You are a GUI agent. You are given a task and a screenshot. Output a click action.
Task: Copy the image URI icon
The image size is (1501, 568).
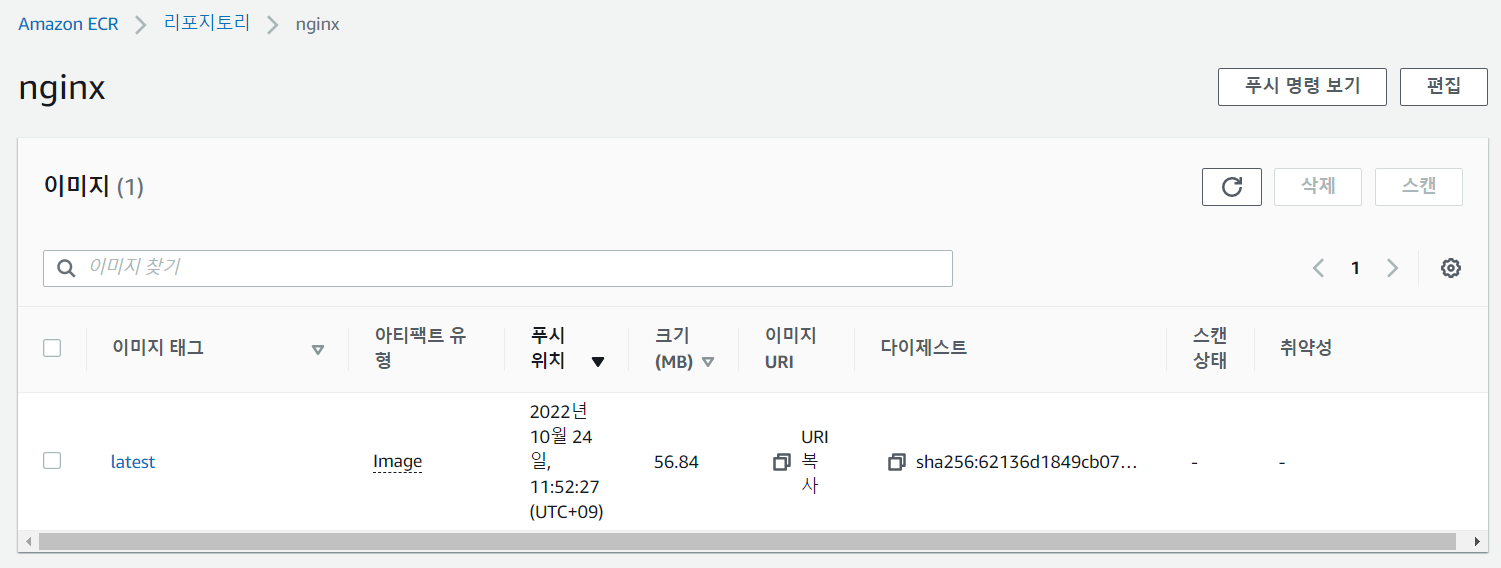782,462
